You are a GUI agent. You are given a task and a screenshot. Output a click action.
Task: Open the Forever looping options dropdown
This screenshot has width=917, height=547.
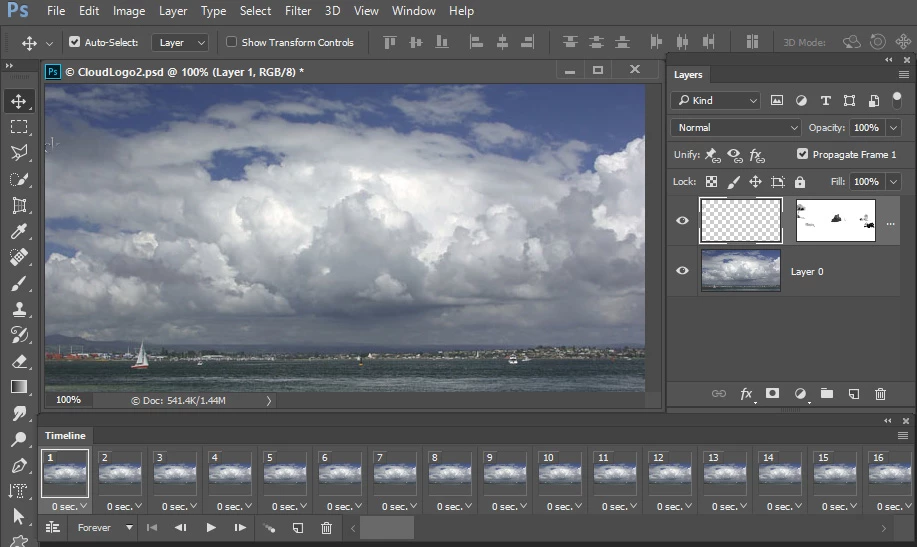[x=105, y=528]
